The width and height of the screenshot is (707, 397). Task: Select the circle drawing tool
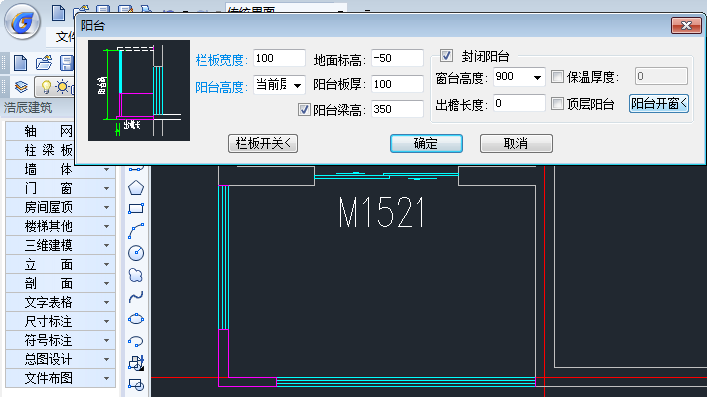[136, 253]
